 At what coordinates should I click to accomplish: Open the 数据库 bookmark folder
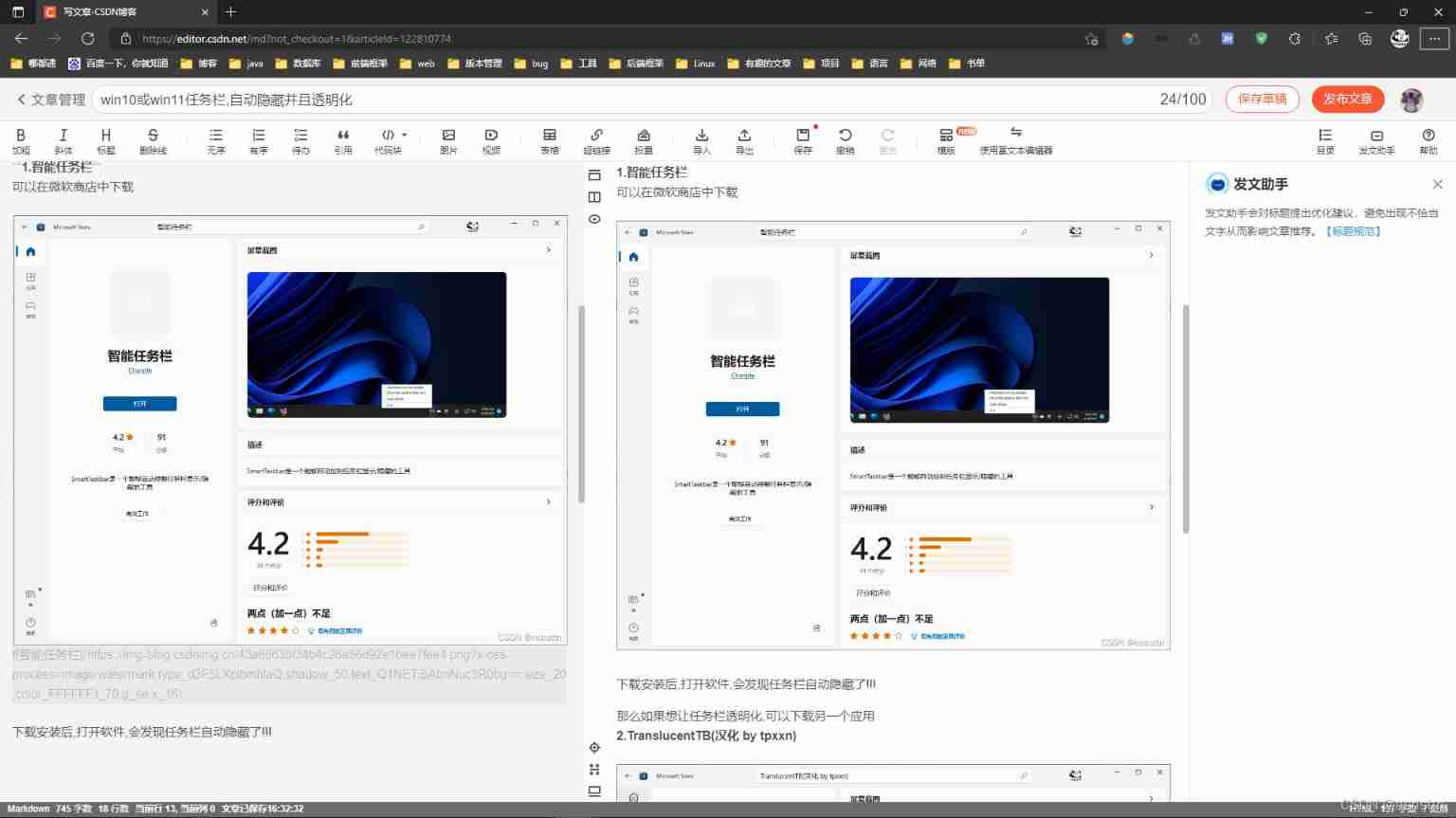tap(298, 64)
